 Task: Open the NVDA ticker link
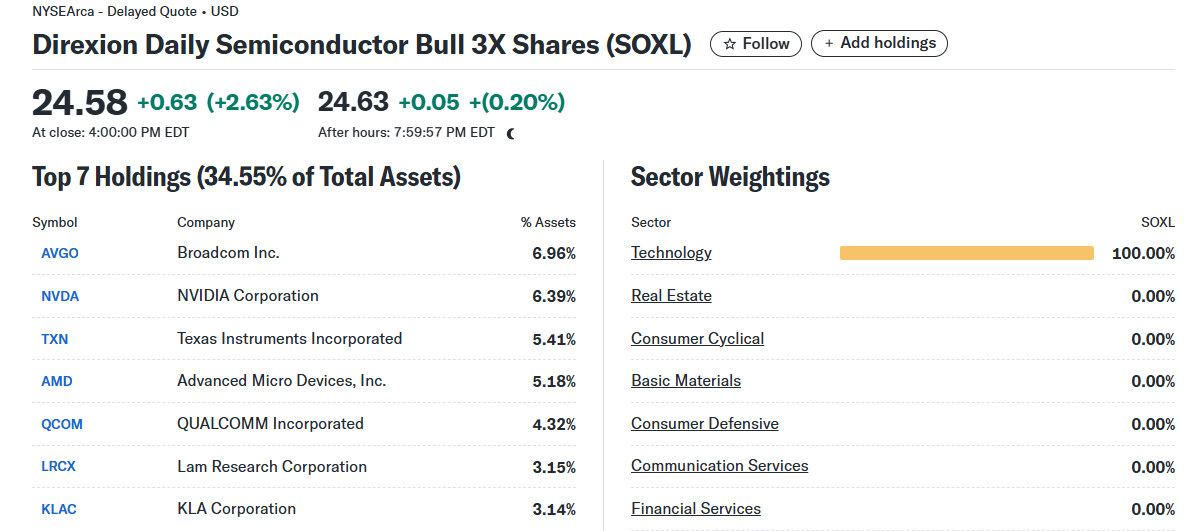60,296
